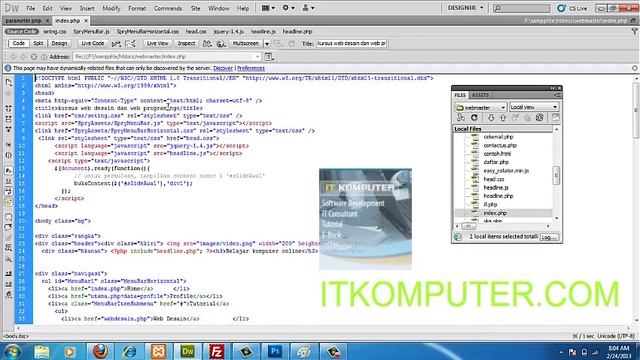640x360 pixels.
Task: Click the CS Live button
Action: click(572, 8)
